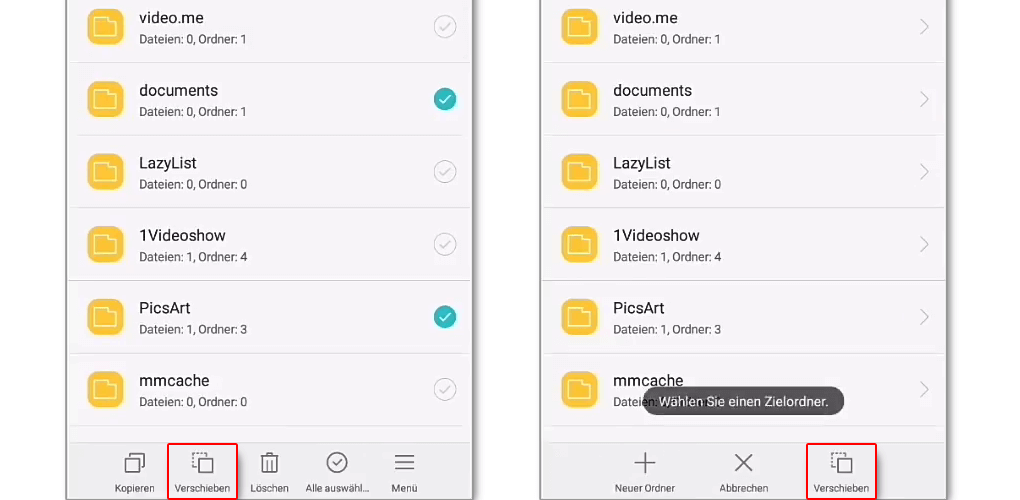Open video.me via its chevron, right phone
Screen dimensions: 1020x500
[924, 27]
